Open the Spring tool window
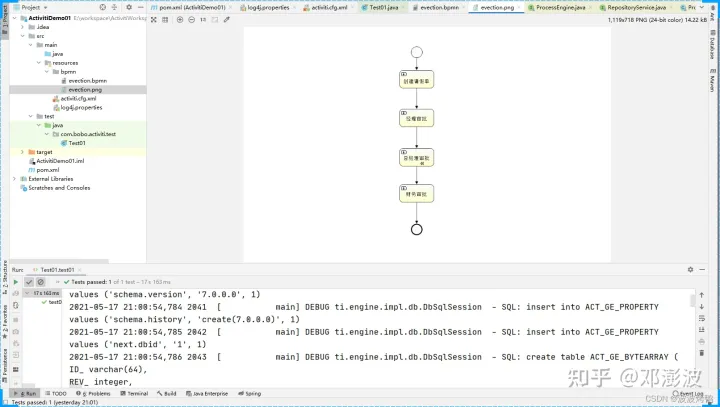The image size is (720, 407). tap(249, 394)
